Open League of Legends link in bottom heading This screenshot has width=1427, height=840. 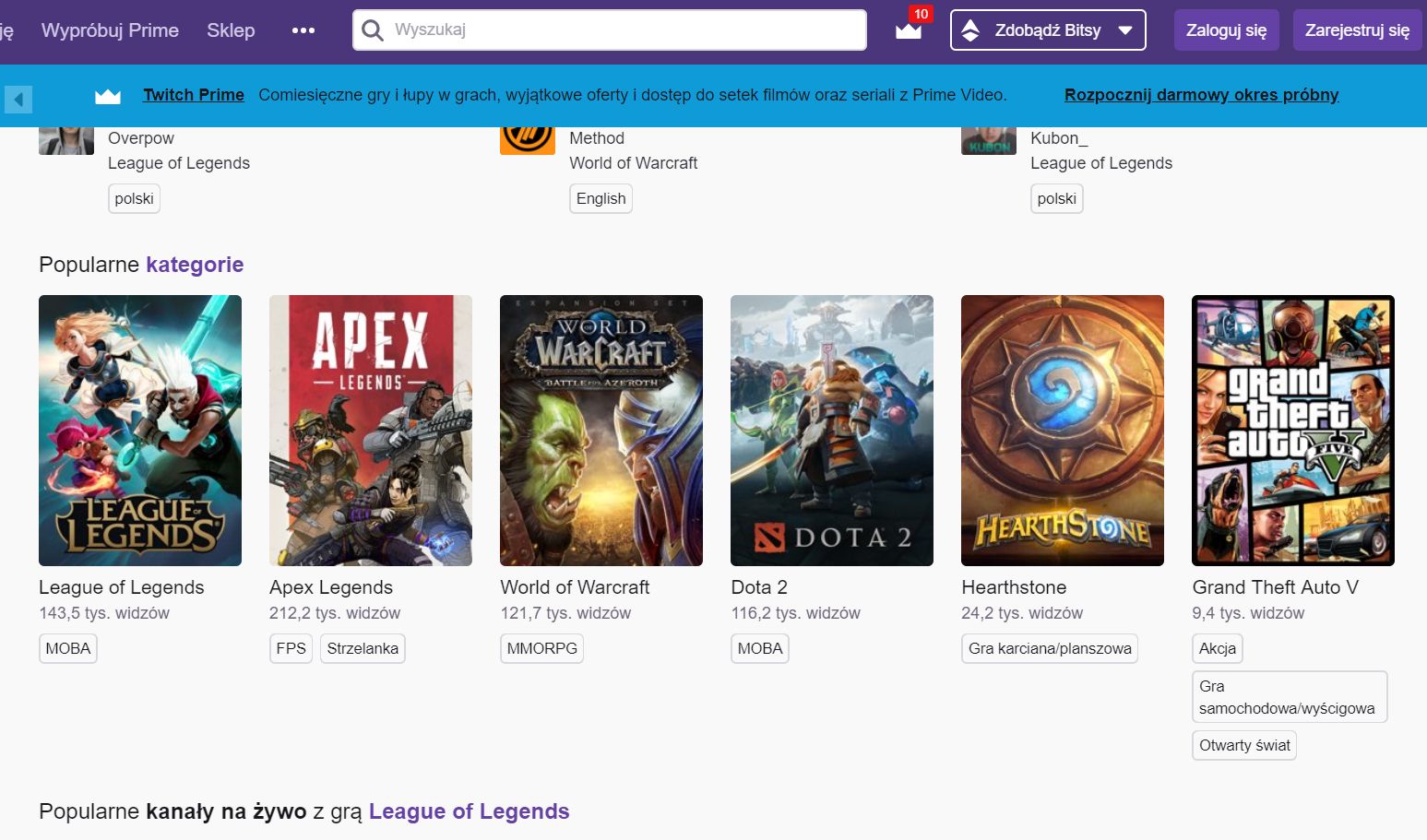click(469, 811)
